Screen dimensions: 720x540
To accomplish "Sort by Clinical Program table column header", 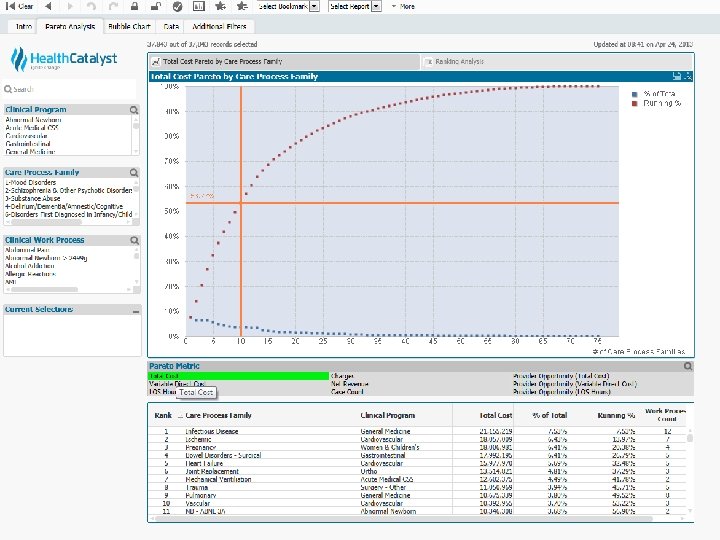I will 388,416.
